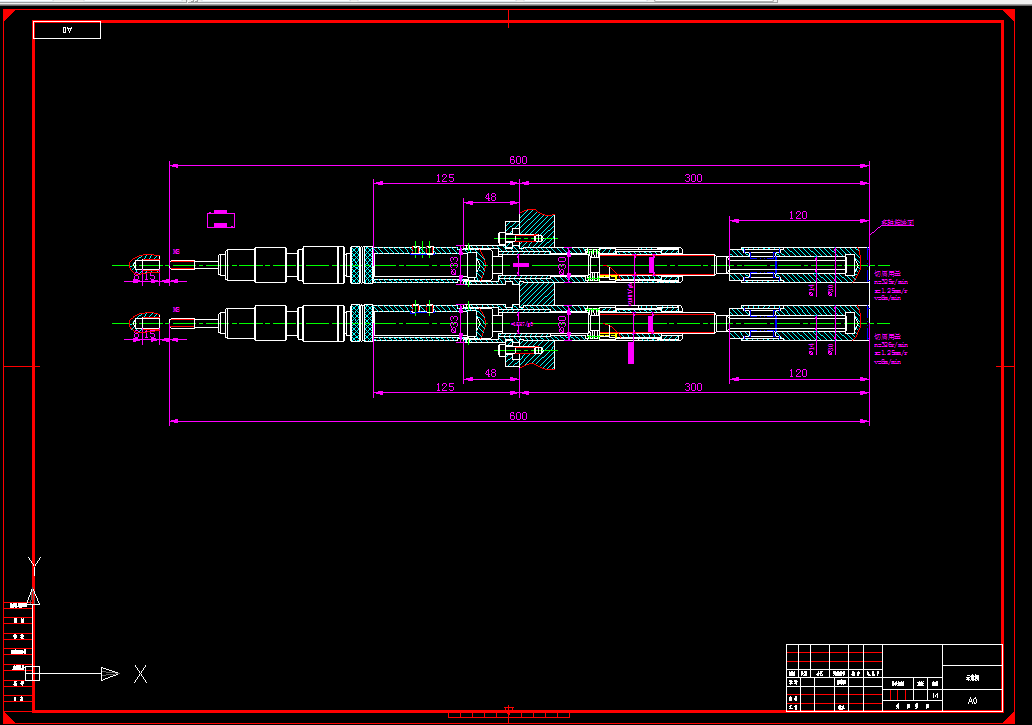The height and width of the screenshot is (725, 1032).
Task: Select the 1:1 scale cell in title block
Action: coord(935,695)
